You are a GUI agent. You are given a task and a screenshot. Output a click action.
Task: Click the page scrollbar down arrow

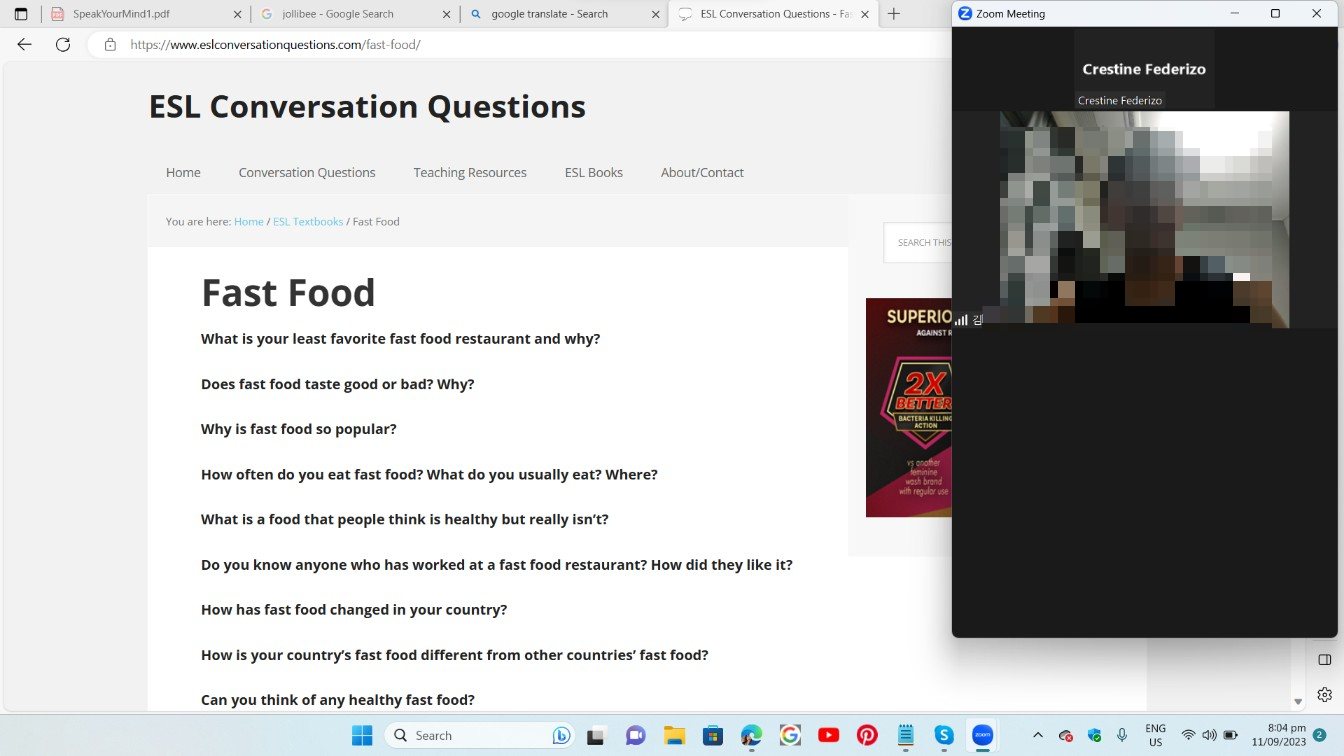1298,702
